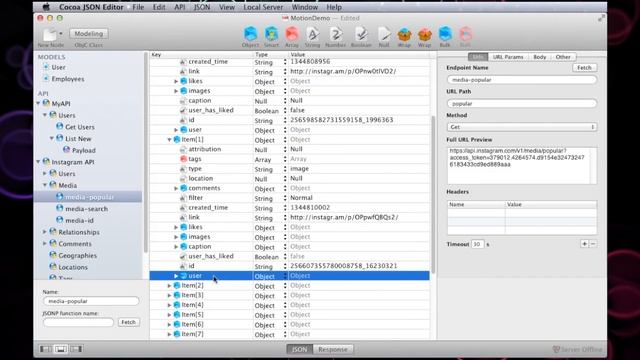640x360 pixels.
Task: Expand the Relationships group in the sidebar
Action: [x=45, y=232]
